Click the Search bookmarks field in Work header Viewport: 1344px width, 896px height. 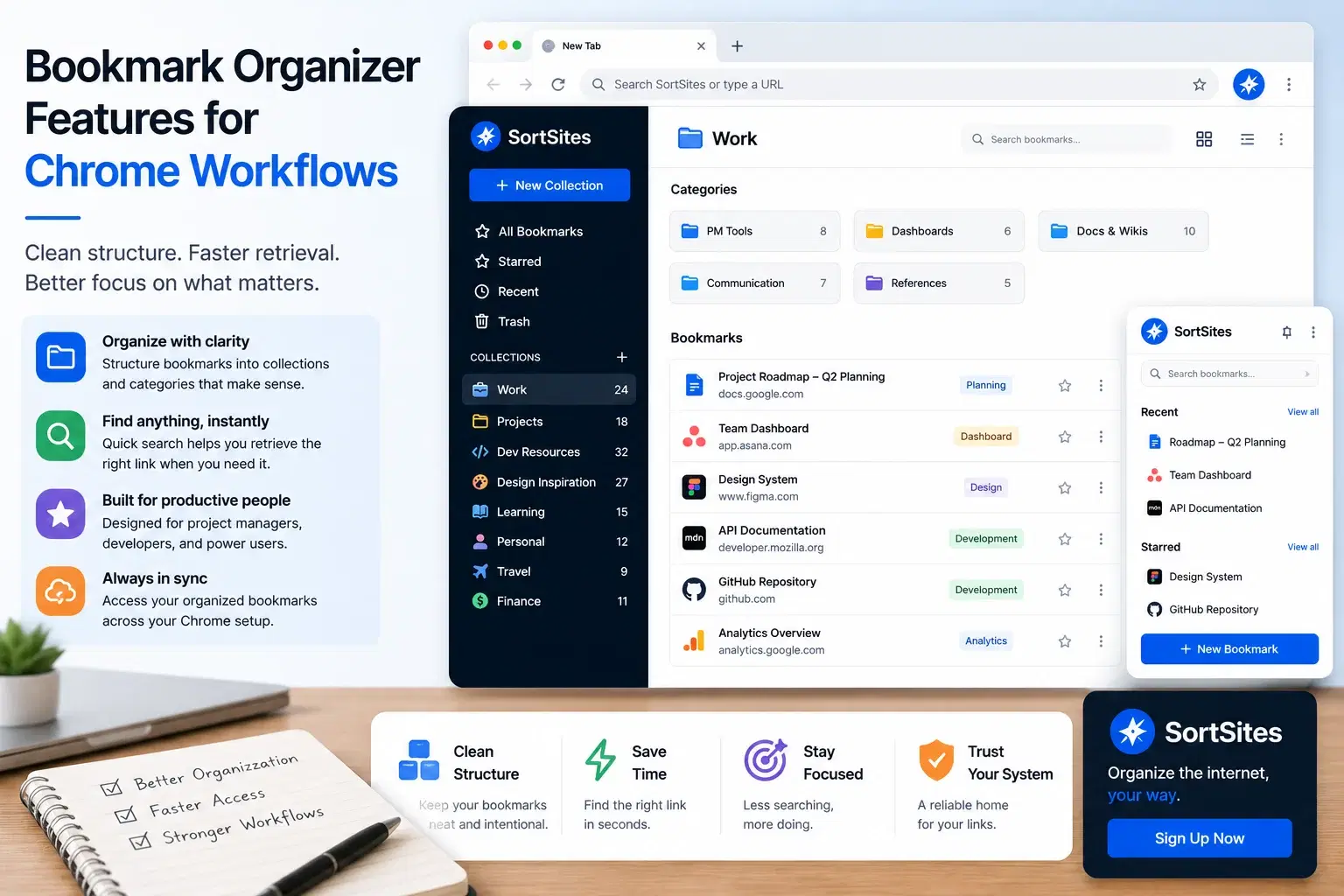pyautogui.click(x=1067, y=139)
